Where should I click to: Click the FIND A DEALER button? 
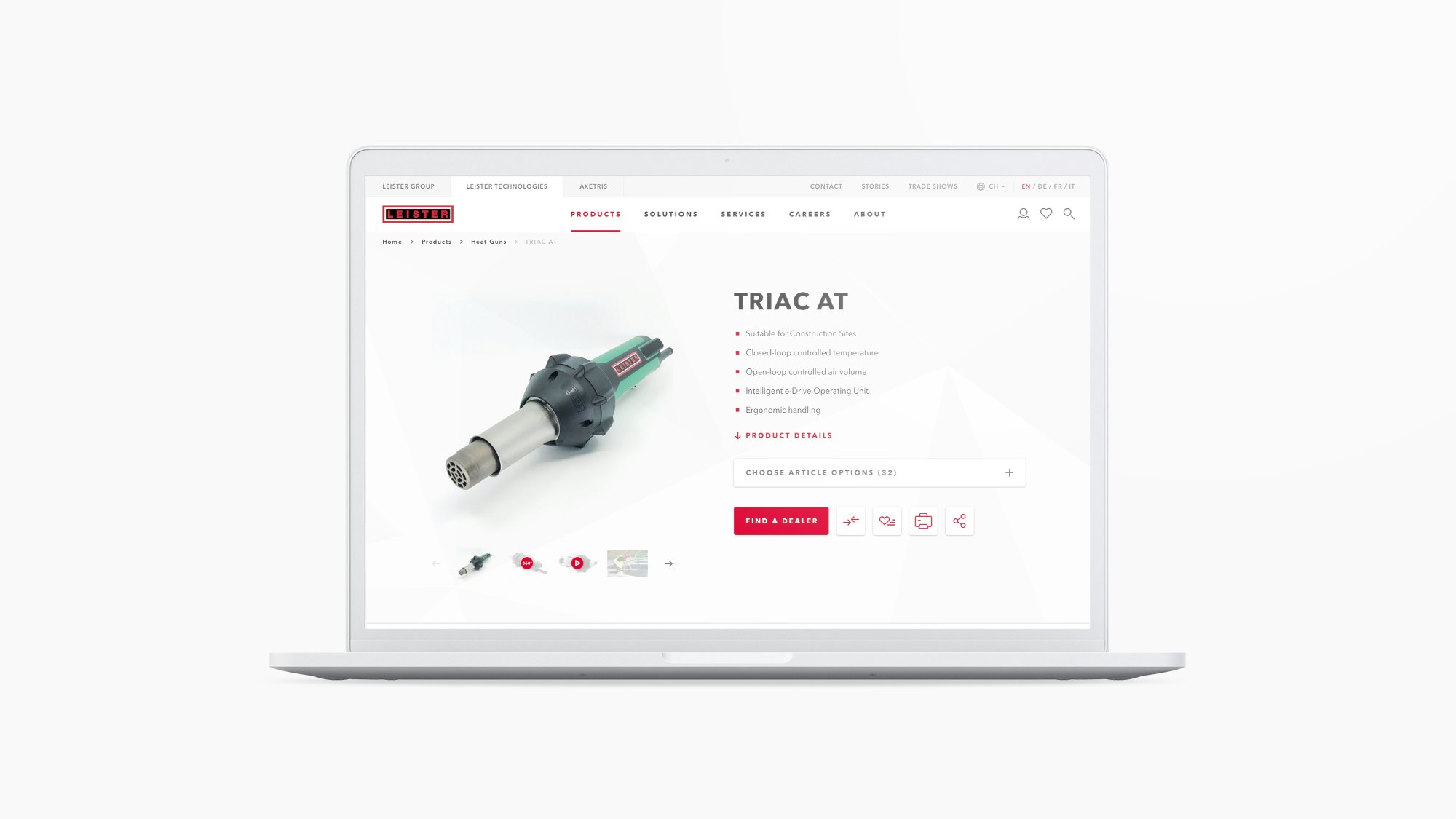[x=781, y=520]
